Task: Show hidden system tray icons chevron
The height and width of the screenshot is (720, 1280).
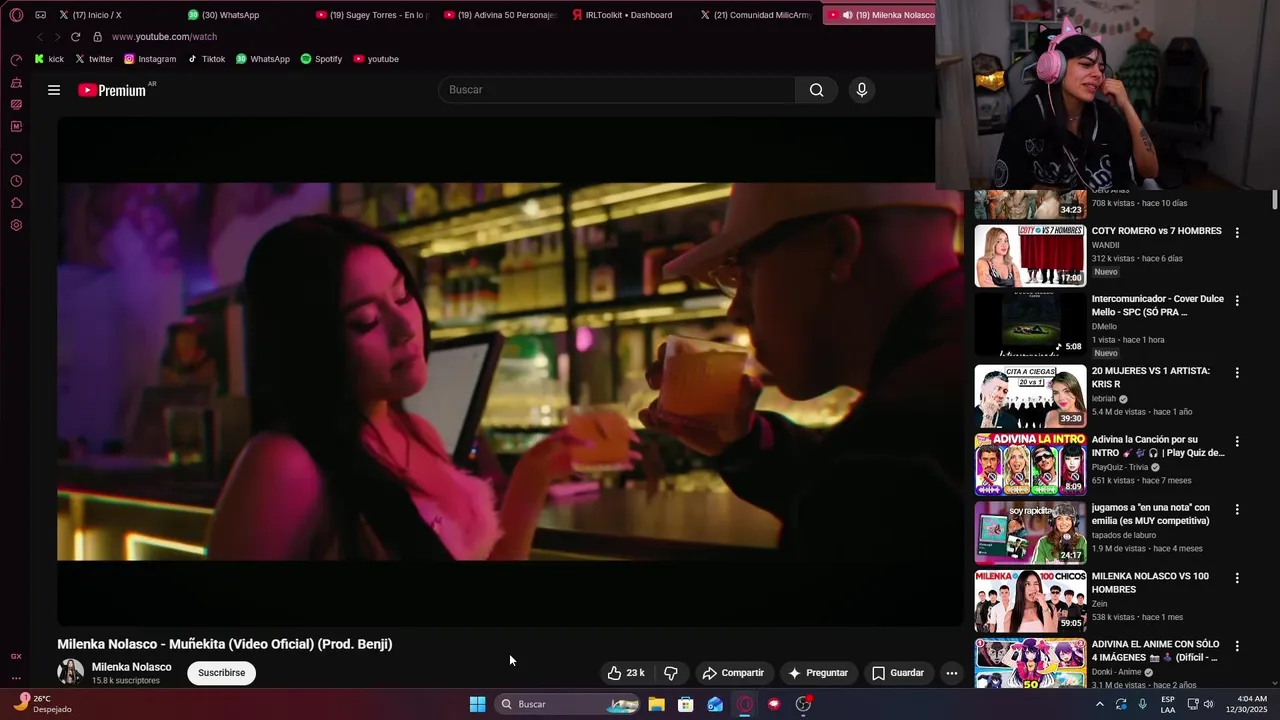Action: coord(1099,704)
